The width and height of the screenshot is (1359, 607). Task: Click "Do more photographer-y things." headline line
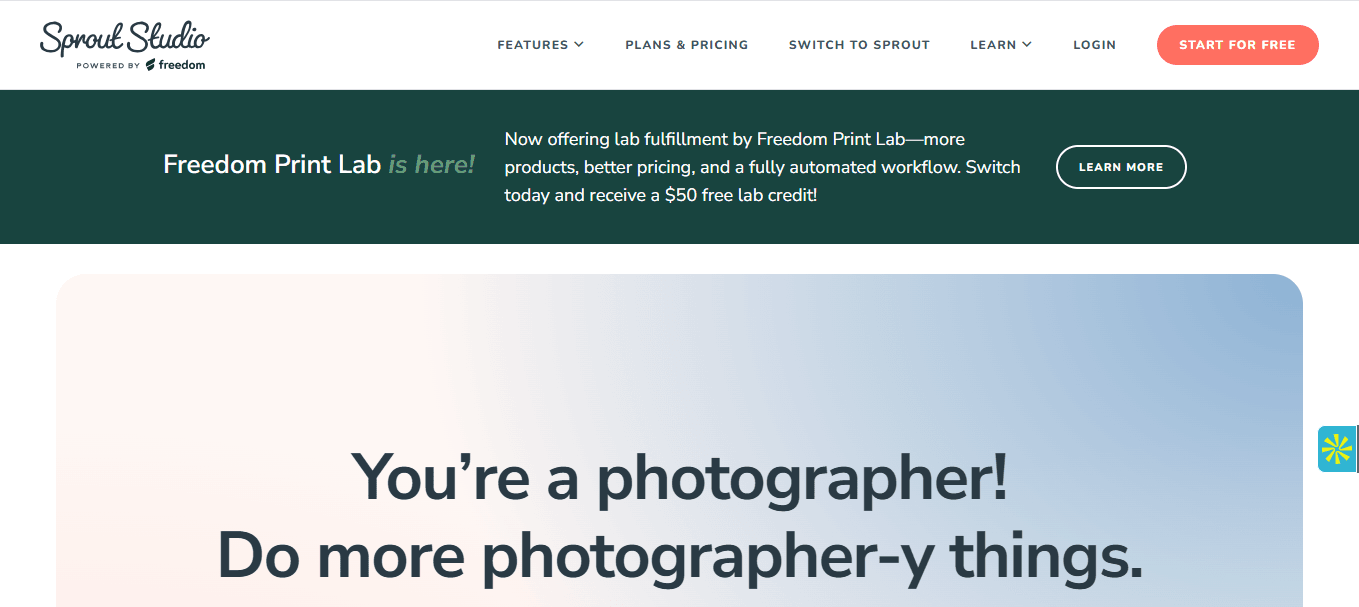click(x=679, y=555)
